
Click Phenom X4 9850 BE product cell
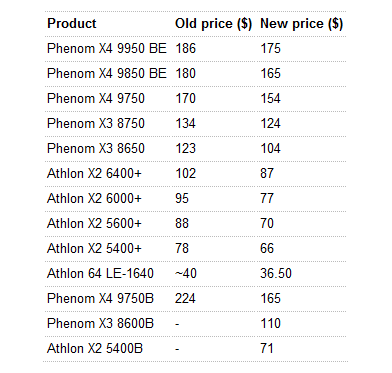[107, 74]
